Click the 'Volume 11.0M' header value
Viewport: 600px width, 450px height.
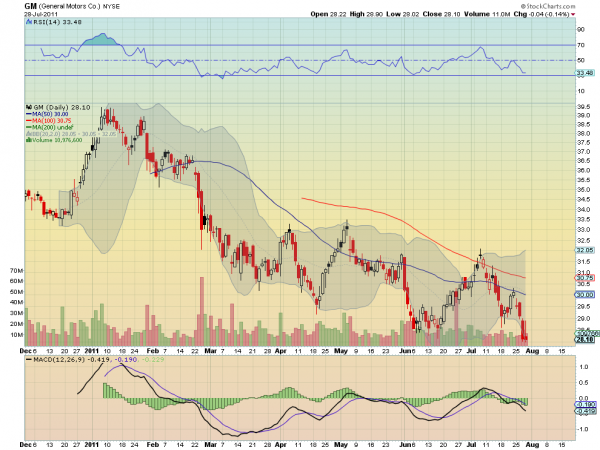tap(487, 14)
